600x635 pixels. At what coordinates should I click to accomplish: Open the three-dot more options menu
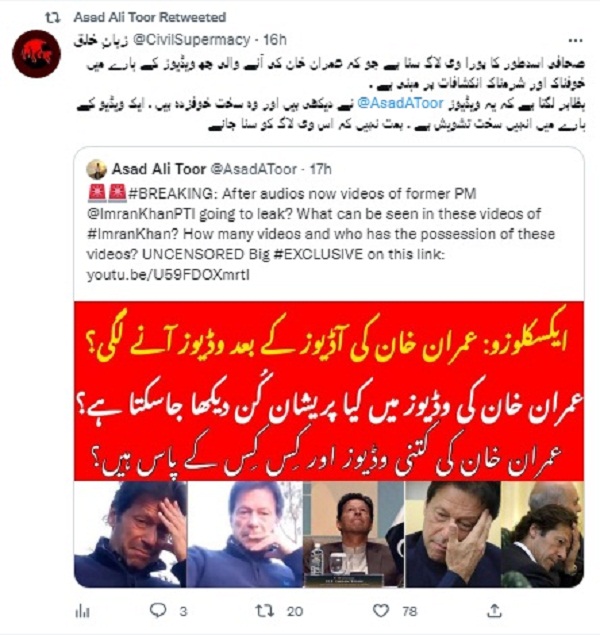click(575, 40)
